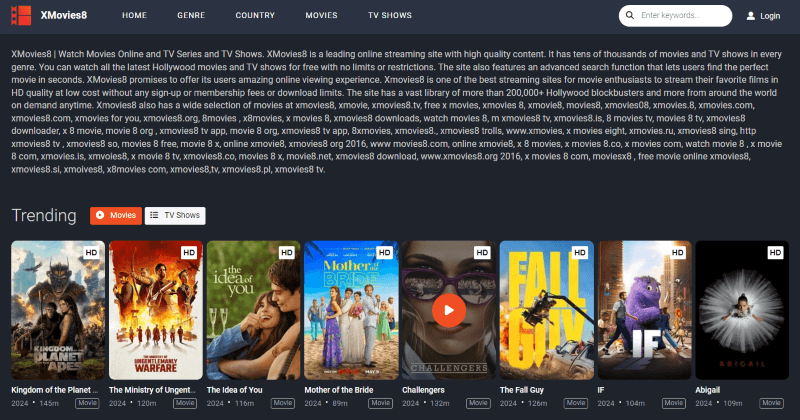800x420 pixels.
Task: Click The Fall Guy title link
Action: click(x=522, y=390)
